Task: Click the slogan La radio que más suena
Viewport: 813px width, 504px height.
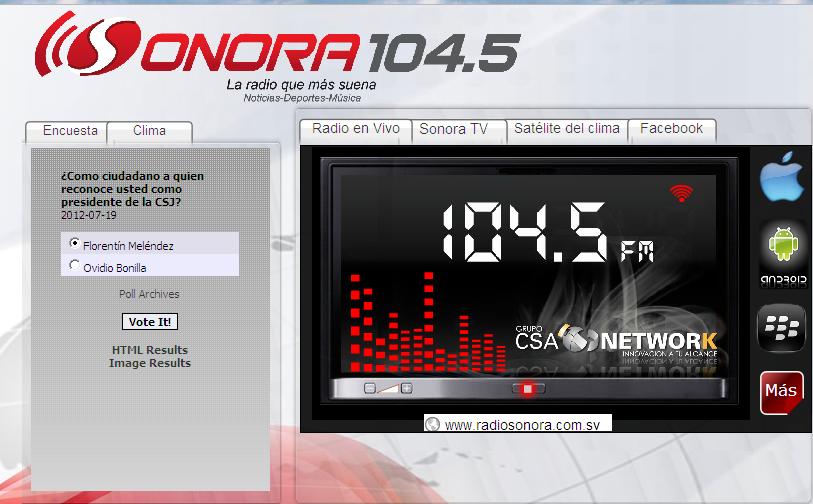Action: [301, 85]
